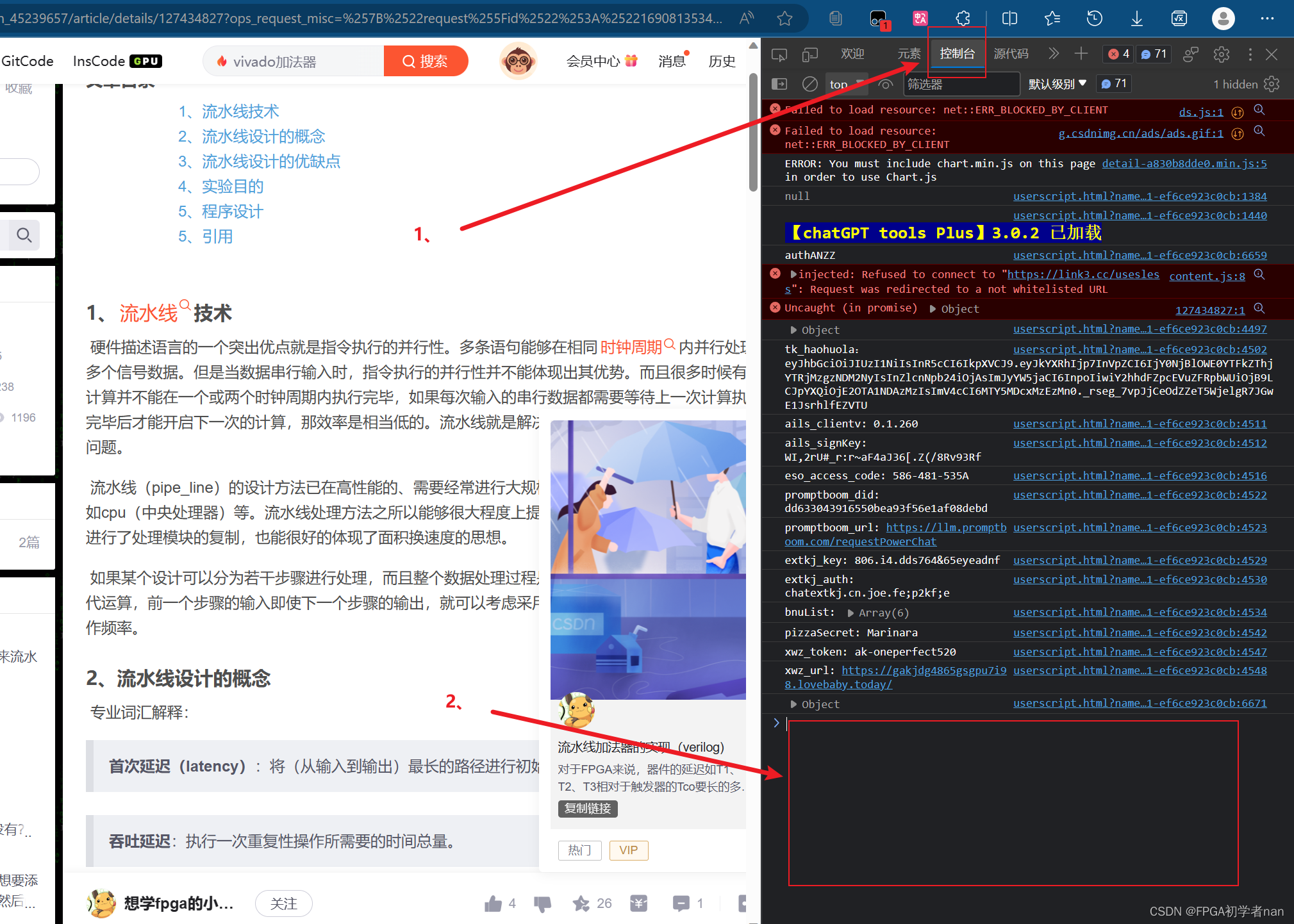Click the orange 搜索 search button
Image resolution: width=1294 pixels, height=924 pixels.
click(x=426, y=62)
